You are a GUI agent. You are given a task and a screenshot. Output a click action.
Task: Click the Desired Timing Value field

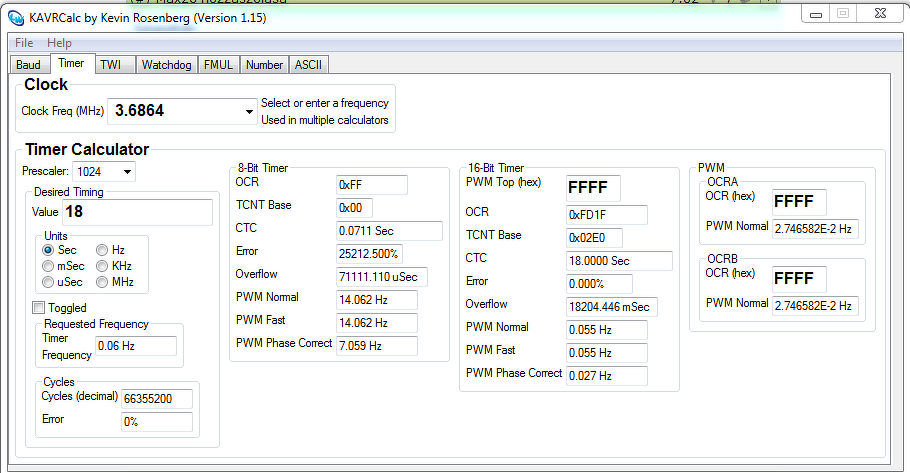pyautogui.click(x=137, y=212)
